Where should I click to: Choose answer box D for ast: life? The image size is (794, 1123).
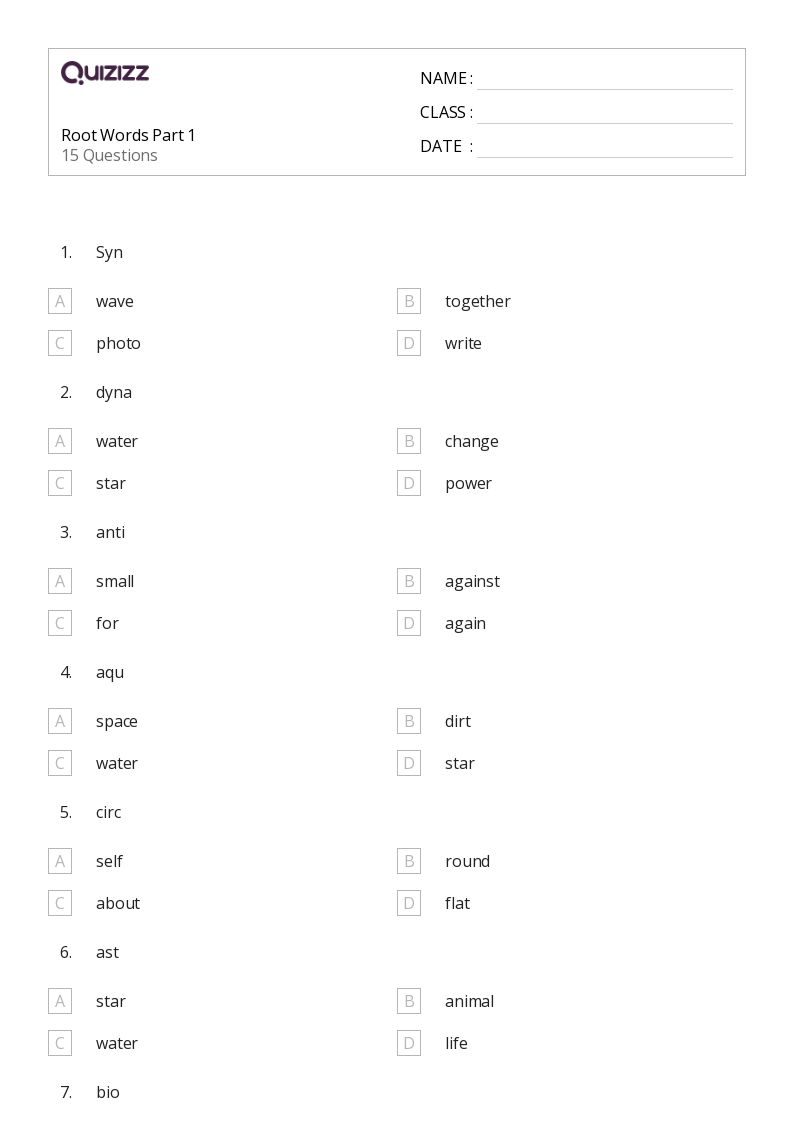tap(409, 1043)
